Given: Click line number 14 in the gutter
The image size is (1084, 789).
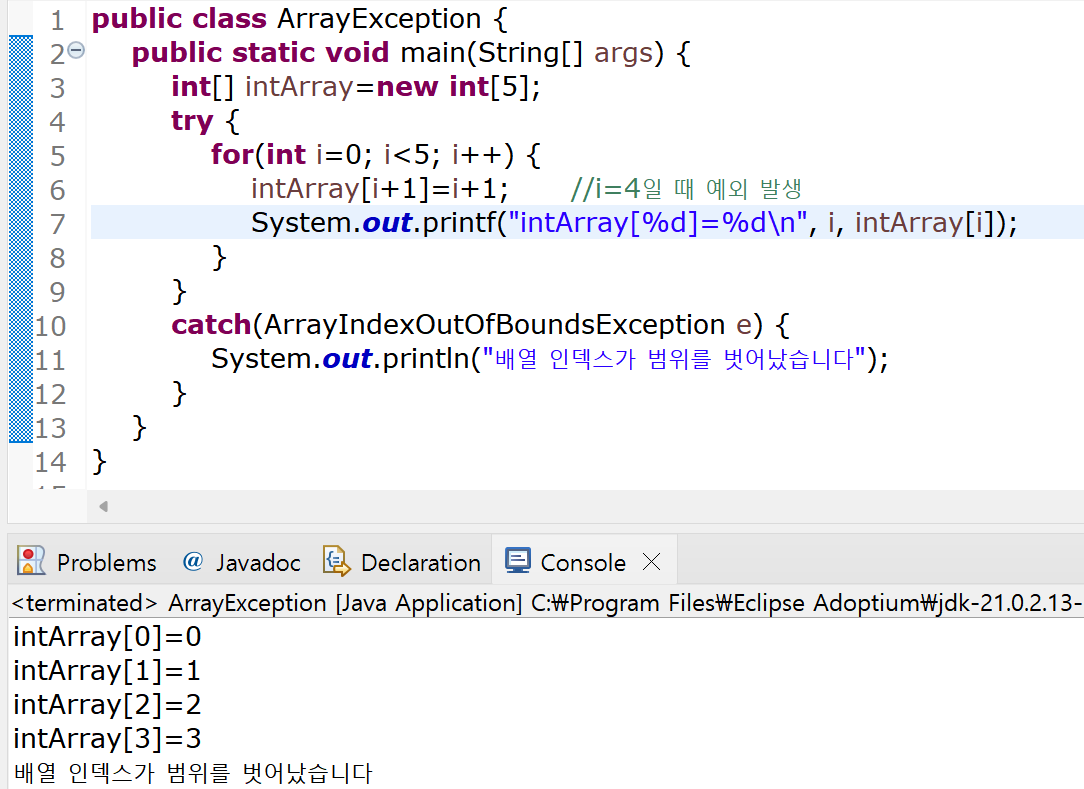Looking at the screenshot, I should (50, 462).
